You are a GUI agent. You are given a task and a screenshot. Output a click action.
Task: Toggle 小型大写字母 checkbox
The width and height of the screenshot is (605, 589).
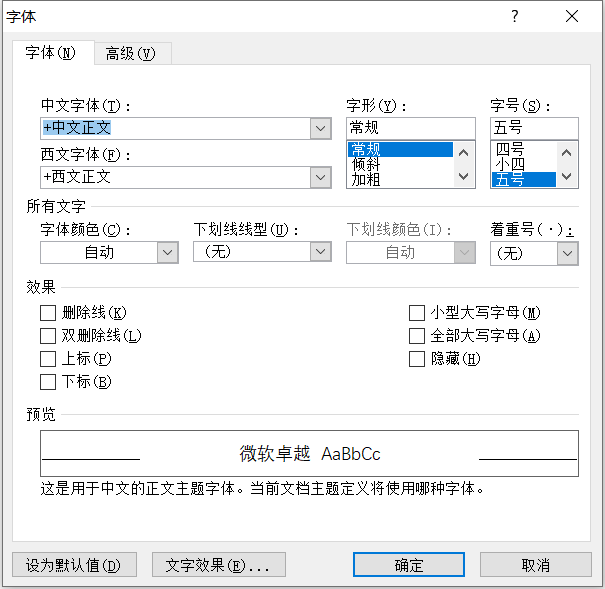click(x=417, y=313)
